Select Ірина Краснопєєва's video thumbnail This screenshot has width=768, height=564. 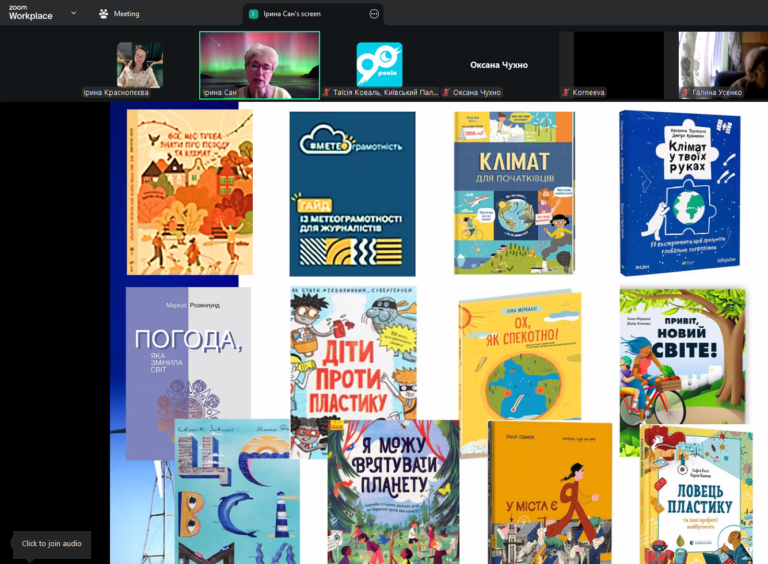(x=139, y=64)
